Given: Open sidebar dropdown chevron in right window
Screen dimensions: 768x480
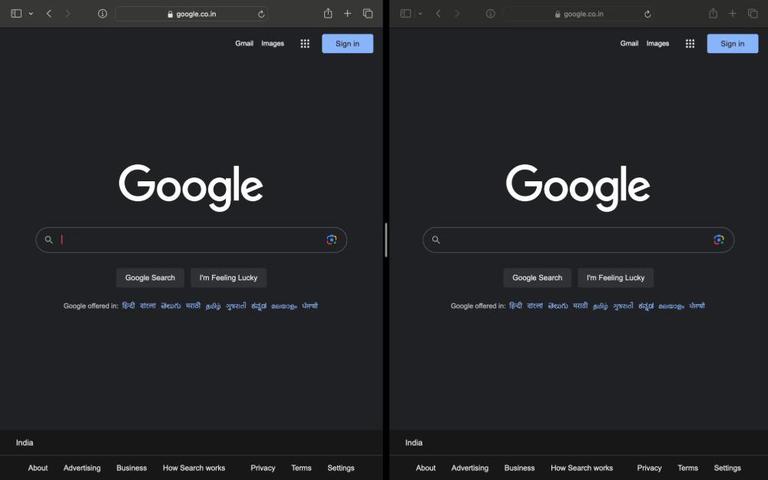Looking at the screenshot, I should click(420, 14).
